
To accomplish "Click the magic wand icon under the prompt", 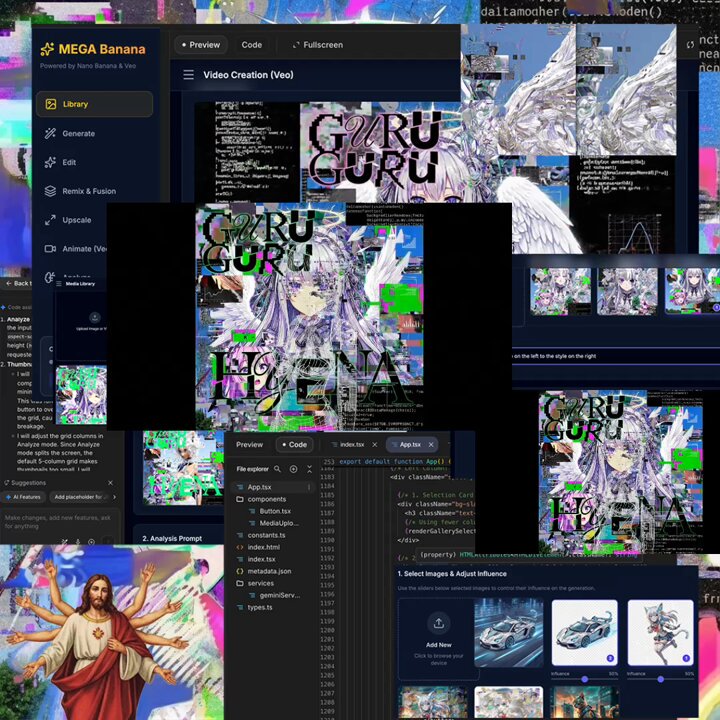I will [64, 542].
